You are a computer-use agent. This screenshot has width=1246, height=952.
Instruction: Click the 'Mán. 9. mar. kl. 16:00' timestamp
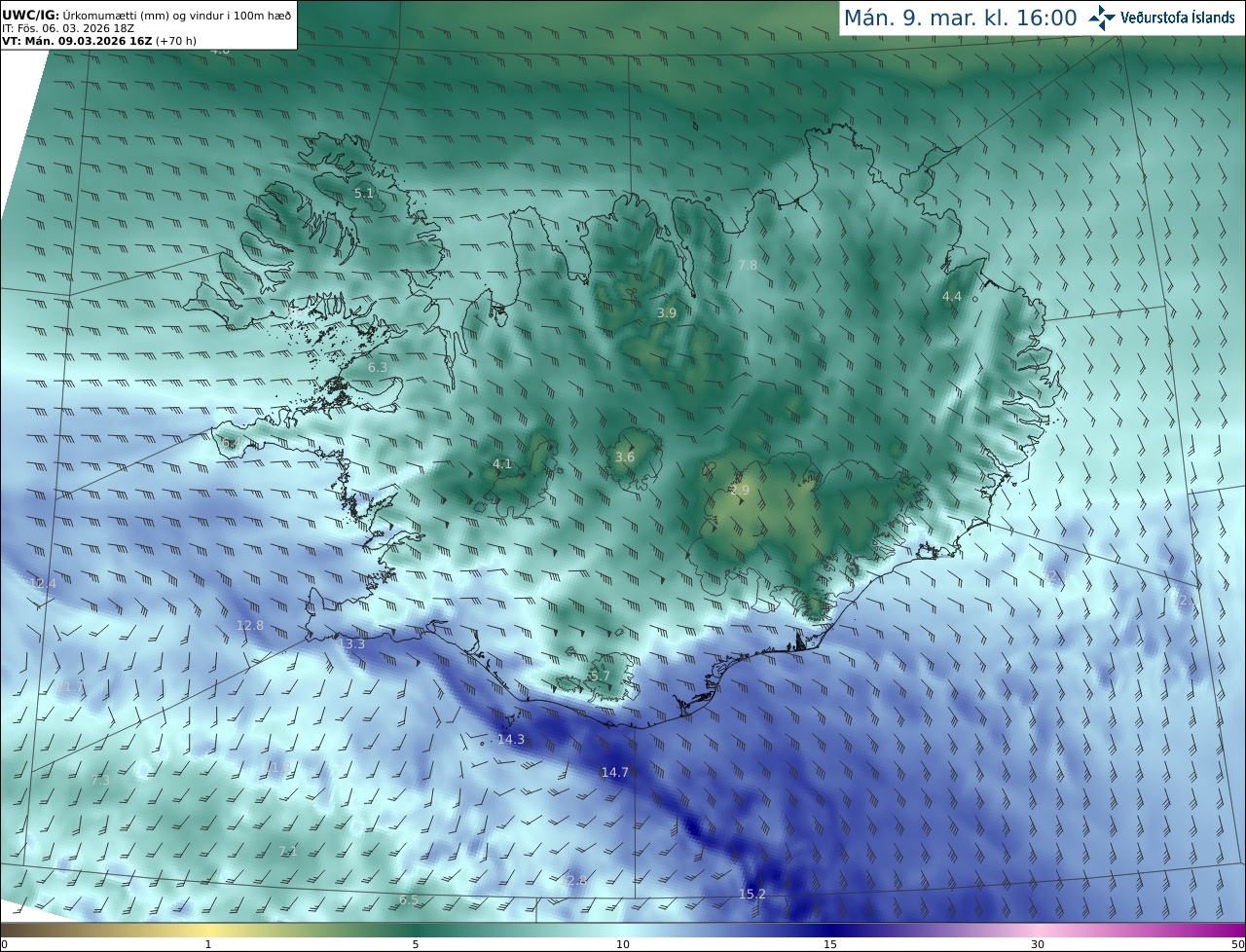coord(960,18)
